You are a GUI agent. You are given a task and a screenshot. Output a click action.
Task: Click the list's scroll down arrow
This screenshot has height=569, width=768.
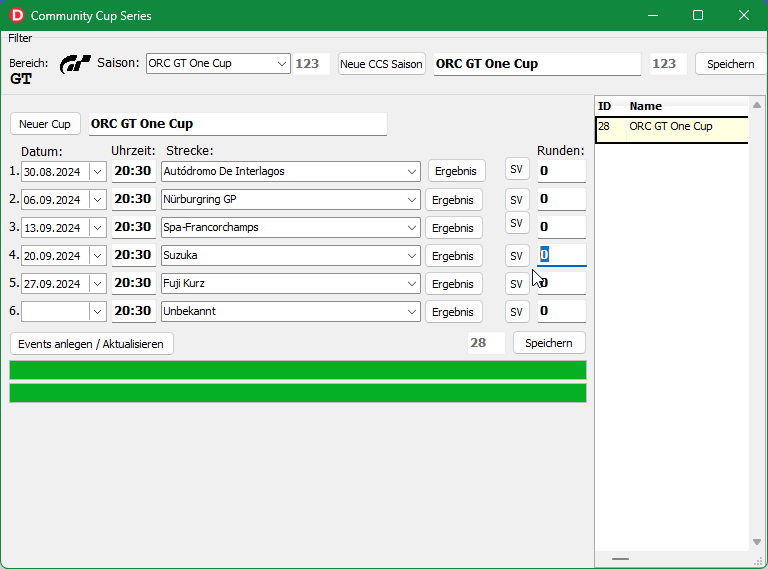pyautogui.click(x=757, y=543)
